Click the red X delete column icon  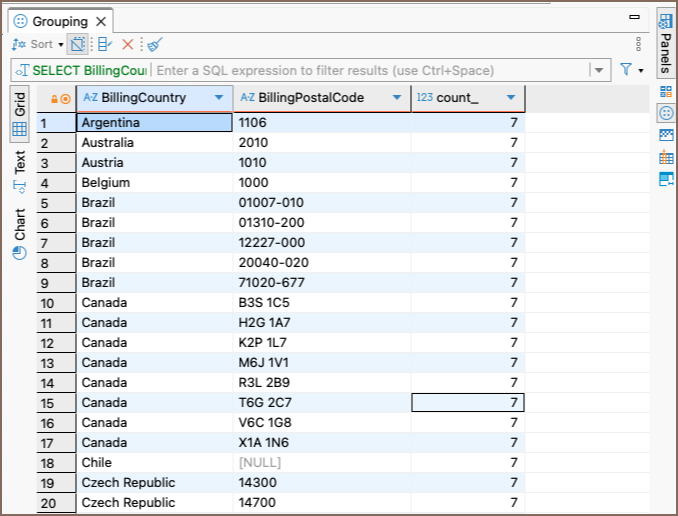[128, 44]
